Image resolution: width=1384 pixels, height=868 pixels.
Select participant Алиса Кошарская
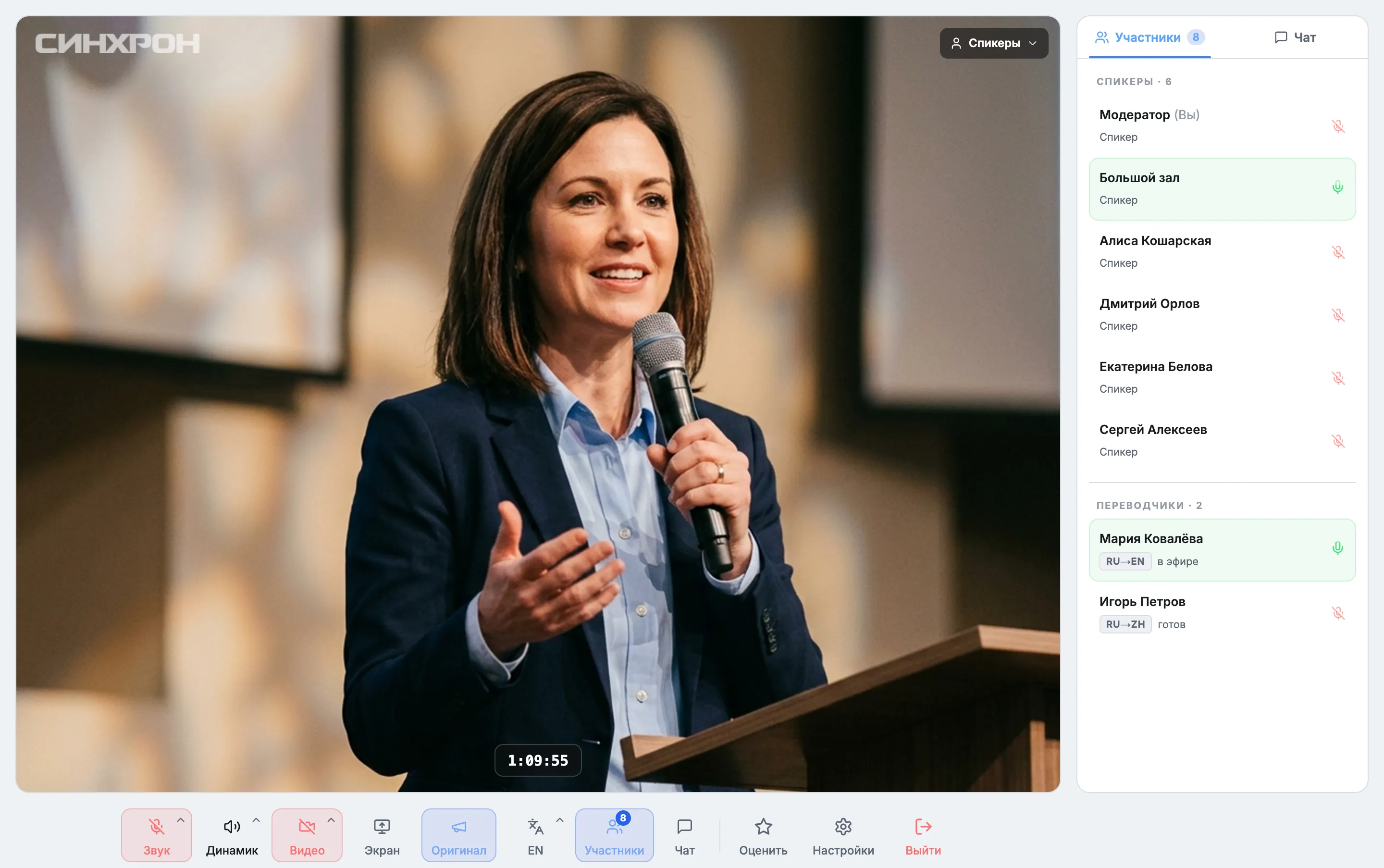coord(1222,251)
